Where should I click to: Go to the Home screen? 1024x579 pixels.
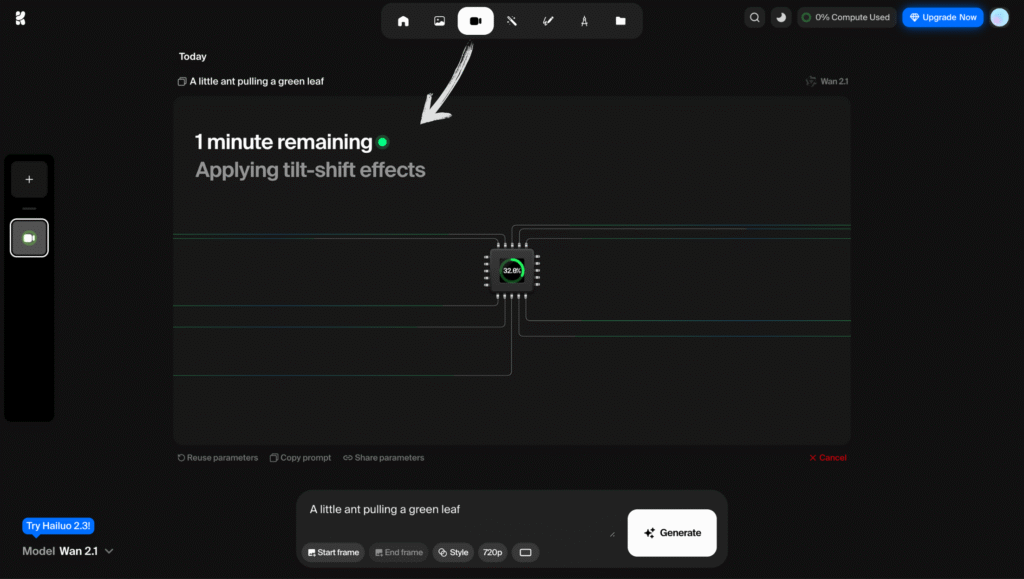(403, 19)
